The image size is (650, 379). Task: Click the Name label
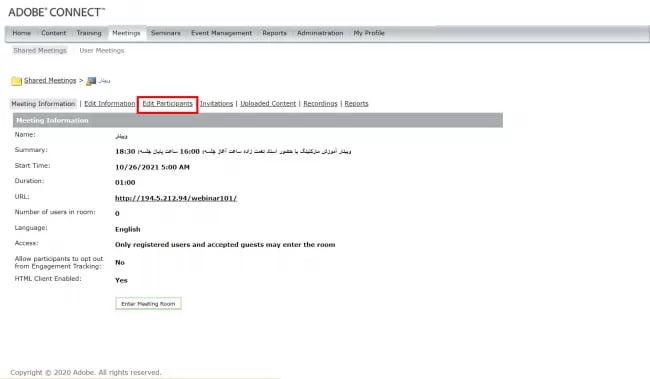click(x=25, y=135)
